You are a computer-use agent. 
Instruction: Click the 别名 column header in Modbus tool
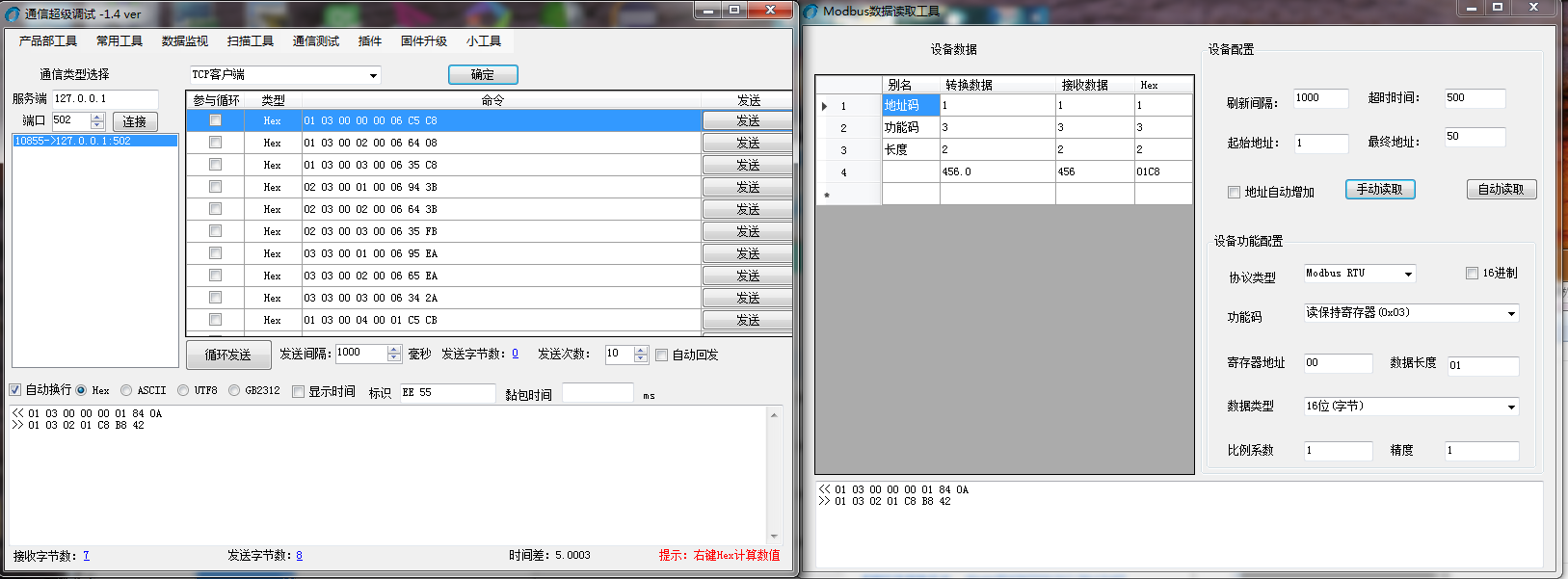pos(911,85)
